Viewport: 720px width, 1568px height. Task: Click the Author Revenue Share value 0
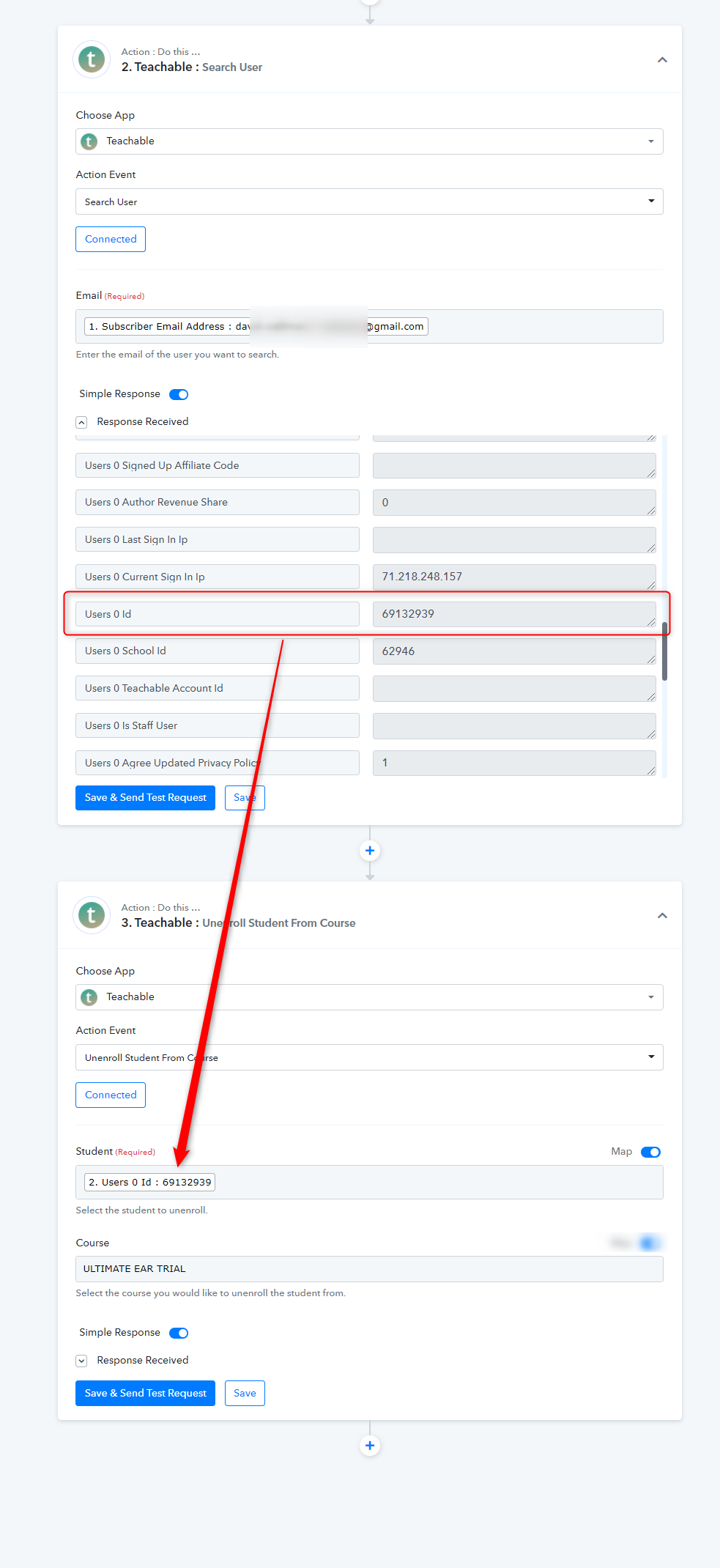click(514, 503)
